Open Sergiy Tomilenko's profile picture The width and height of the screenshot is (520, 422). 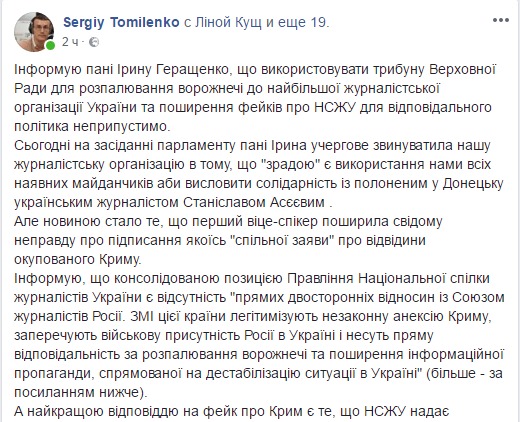pos(34,32)
